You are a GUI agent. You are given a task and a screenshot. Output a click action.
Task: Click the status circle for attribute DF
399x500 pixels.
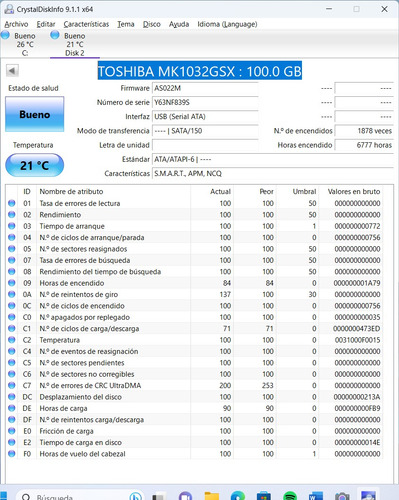[x=12, y=420]
